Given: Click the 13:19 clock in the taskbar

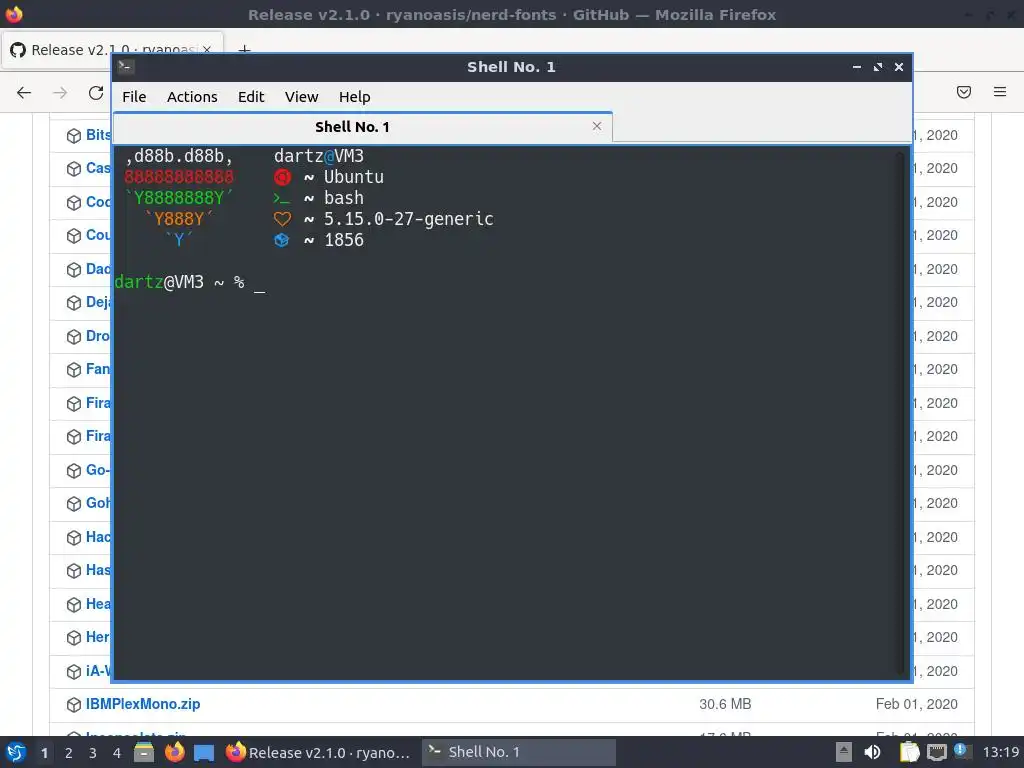Looking at the screenshot, I should pos(1001,752).
